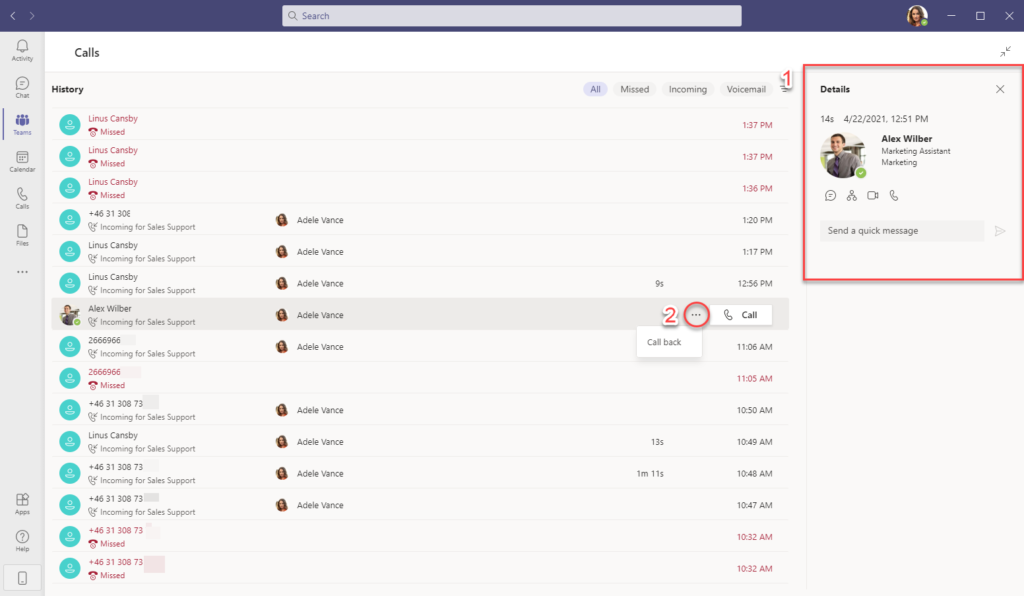Show All calls in History
The width and height of the screenshot is (1024, 596).
point(595,89)
